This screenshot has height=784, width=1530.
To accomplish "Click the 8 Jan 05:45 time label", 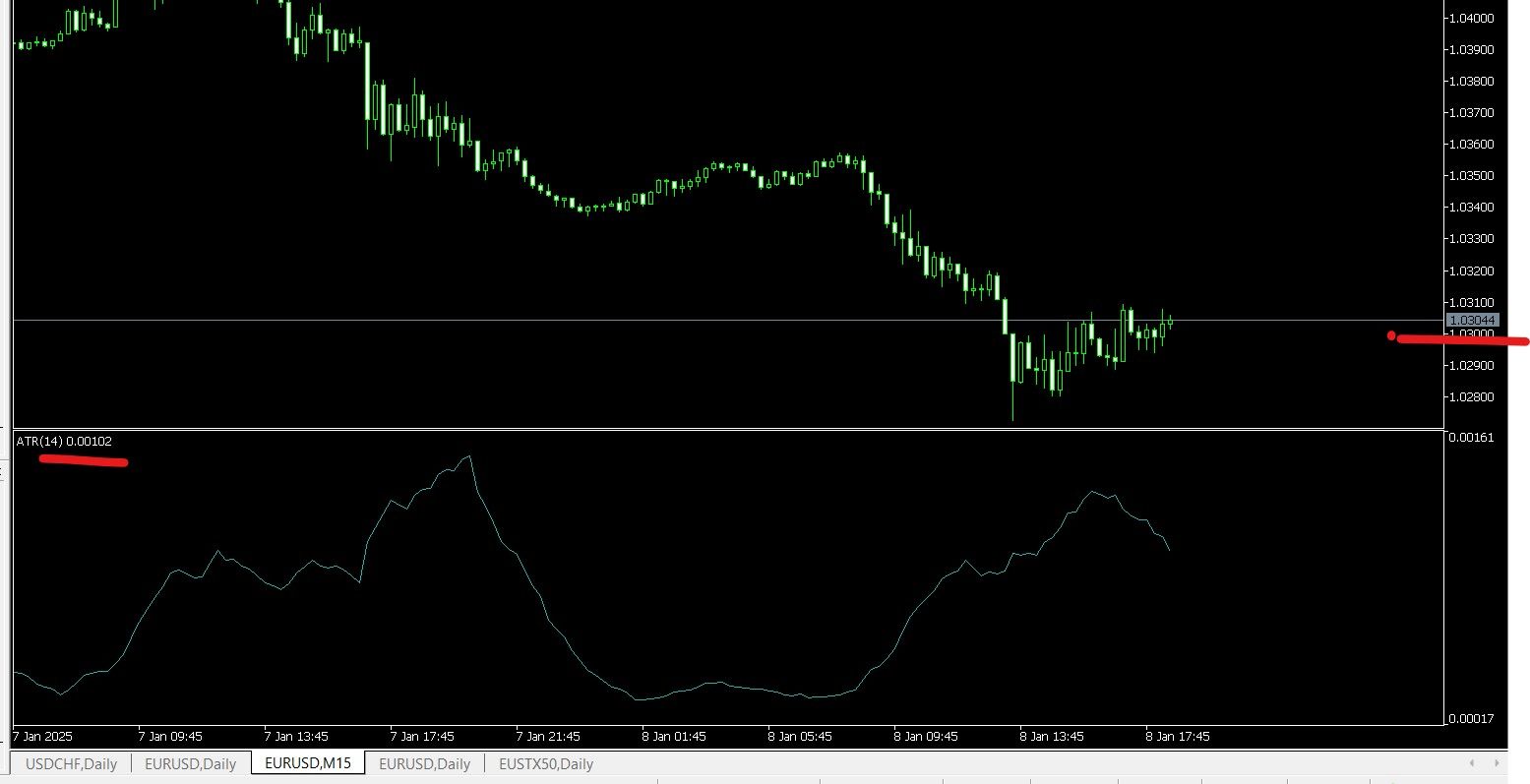I will [x=800, y=736].
